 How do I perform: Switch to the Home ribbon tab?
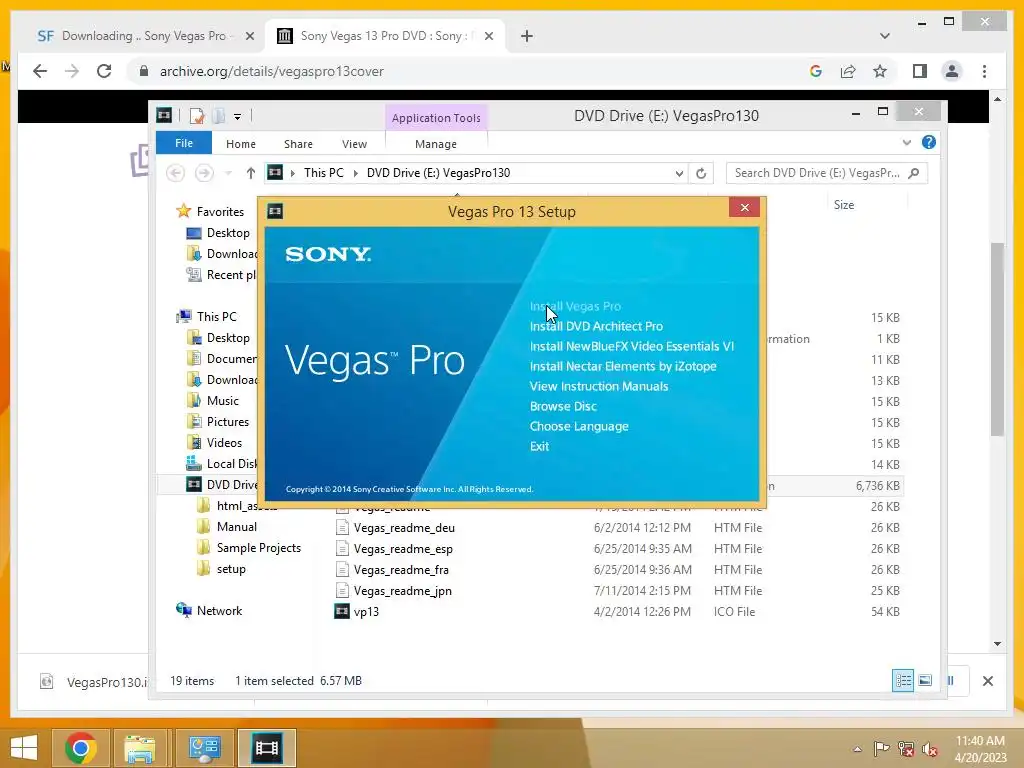[x=241, y=144]
